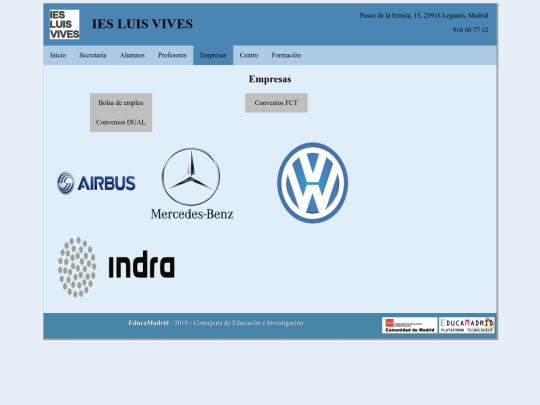Click the address Paseo de la Ermita text
Screen dimensions: 540x405
click(x=424, y=15)
